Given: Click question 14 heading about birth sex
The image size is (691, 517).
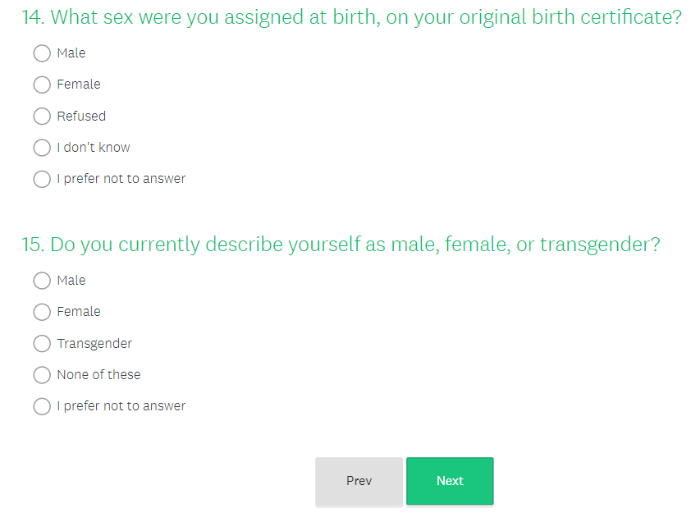Looking at the screenshot, I should click(351, 17).
